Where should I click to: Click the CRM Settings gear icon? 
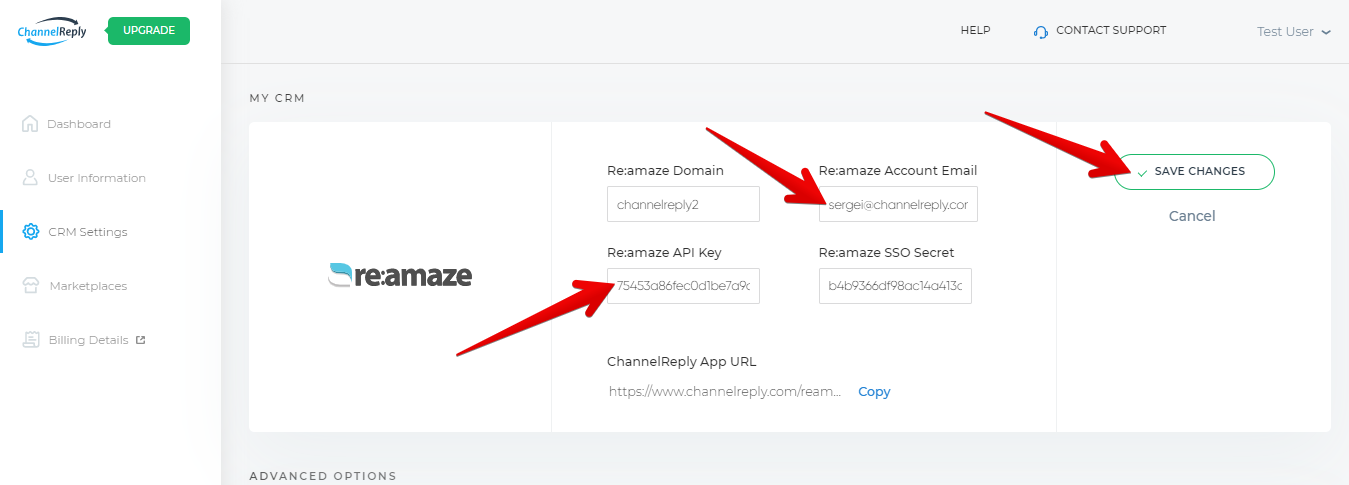point(31,232)
